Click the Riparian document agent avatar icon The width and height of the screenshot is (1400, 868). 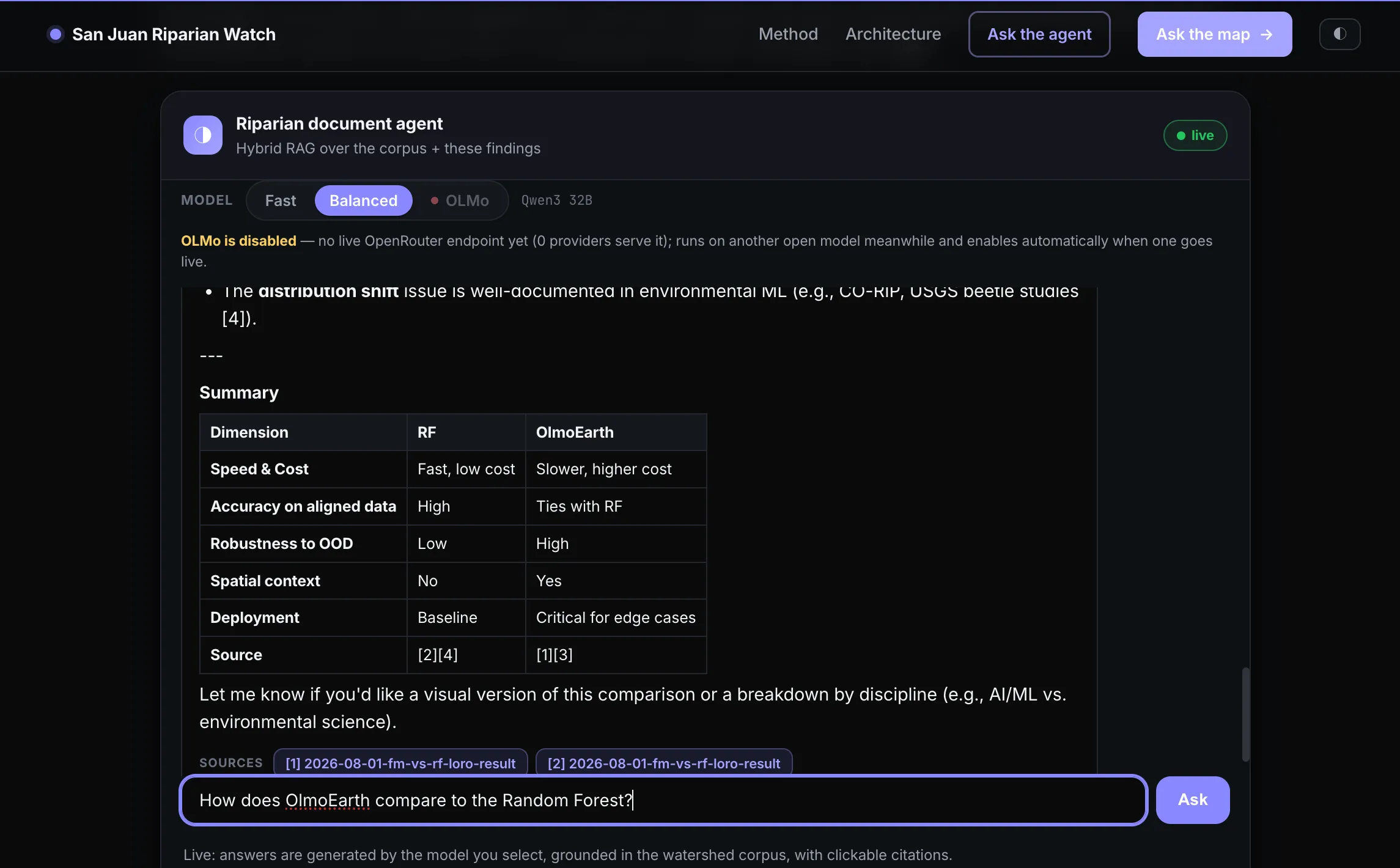coord(203,135)
